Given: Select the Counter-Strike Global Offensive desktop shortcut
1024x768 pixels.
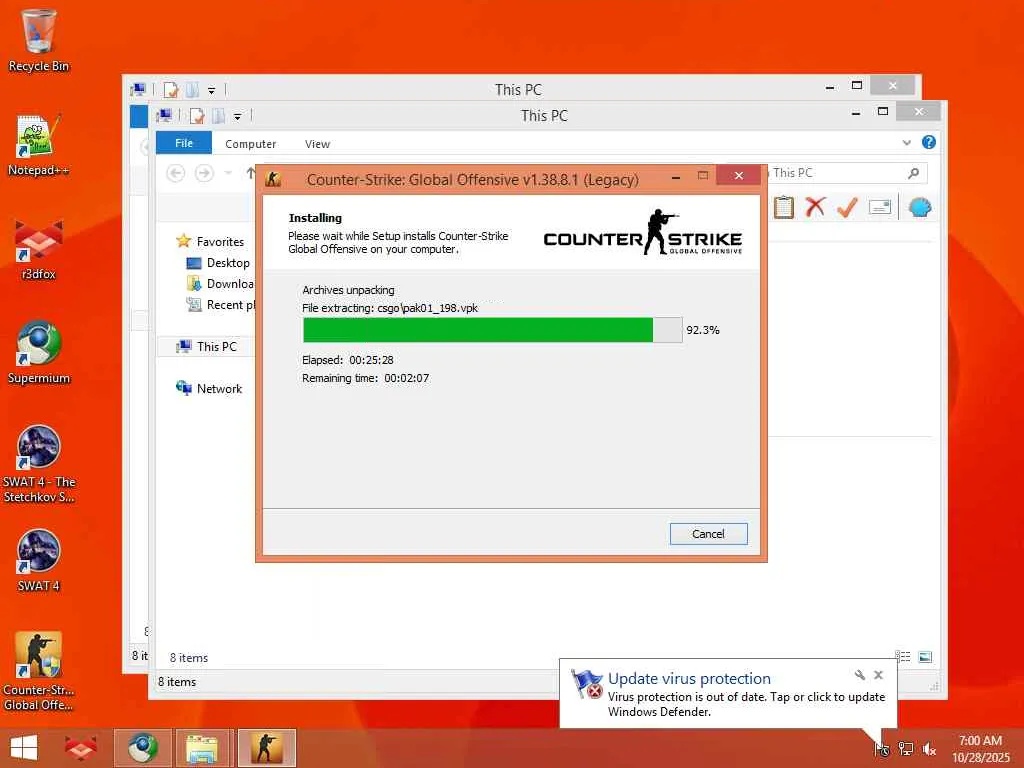Looking at the screenshot, I should click(x=39, y=671).
